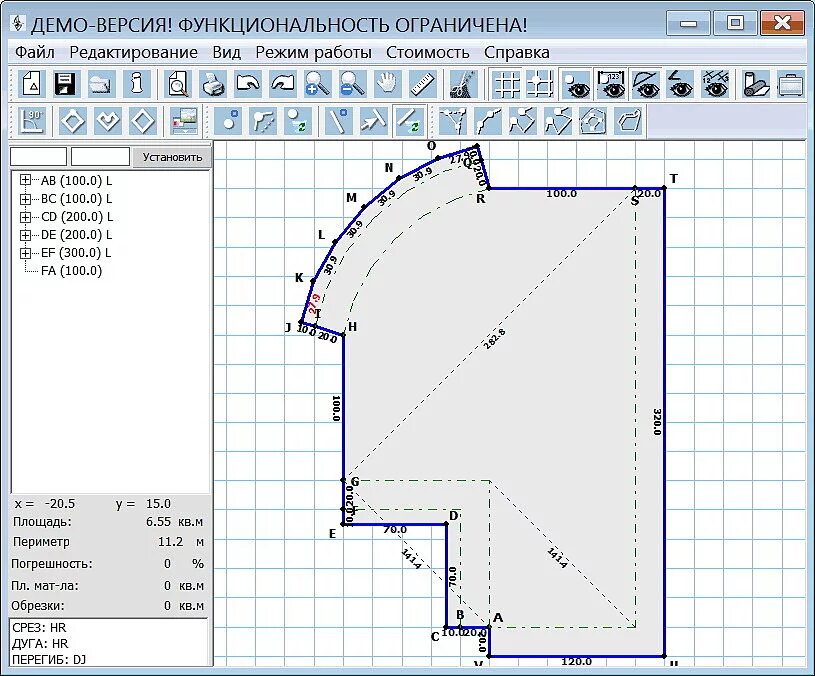Select the 90-degree angle tool
This screenshot has width=815, height=676.
pyautogui.click(x=31, y=121)
